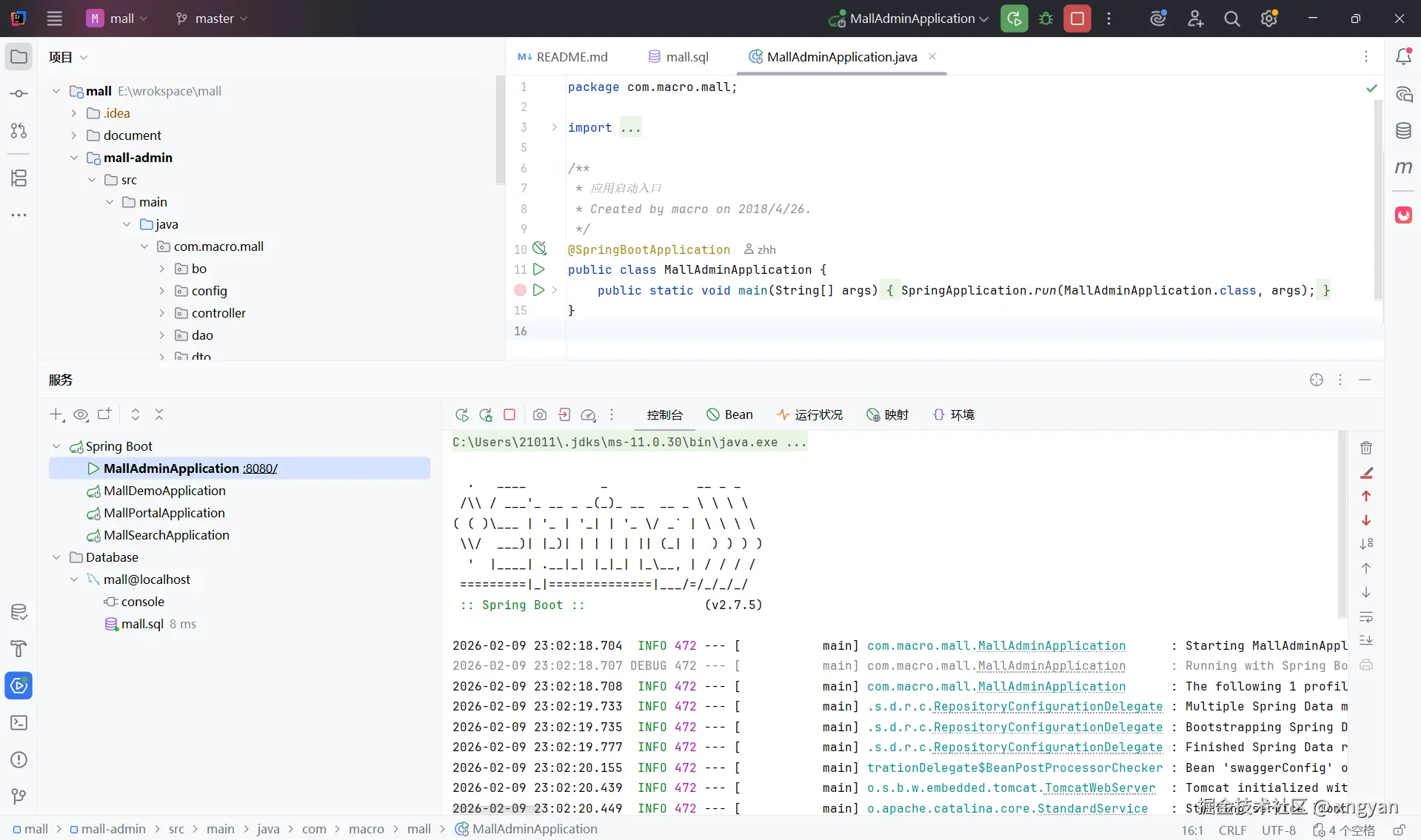Toggle the Services tool window button in the left sidebar
Viewport: 1421px width, 840px height.
coord(19,686)
